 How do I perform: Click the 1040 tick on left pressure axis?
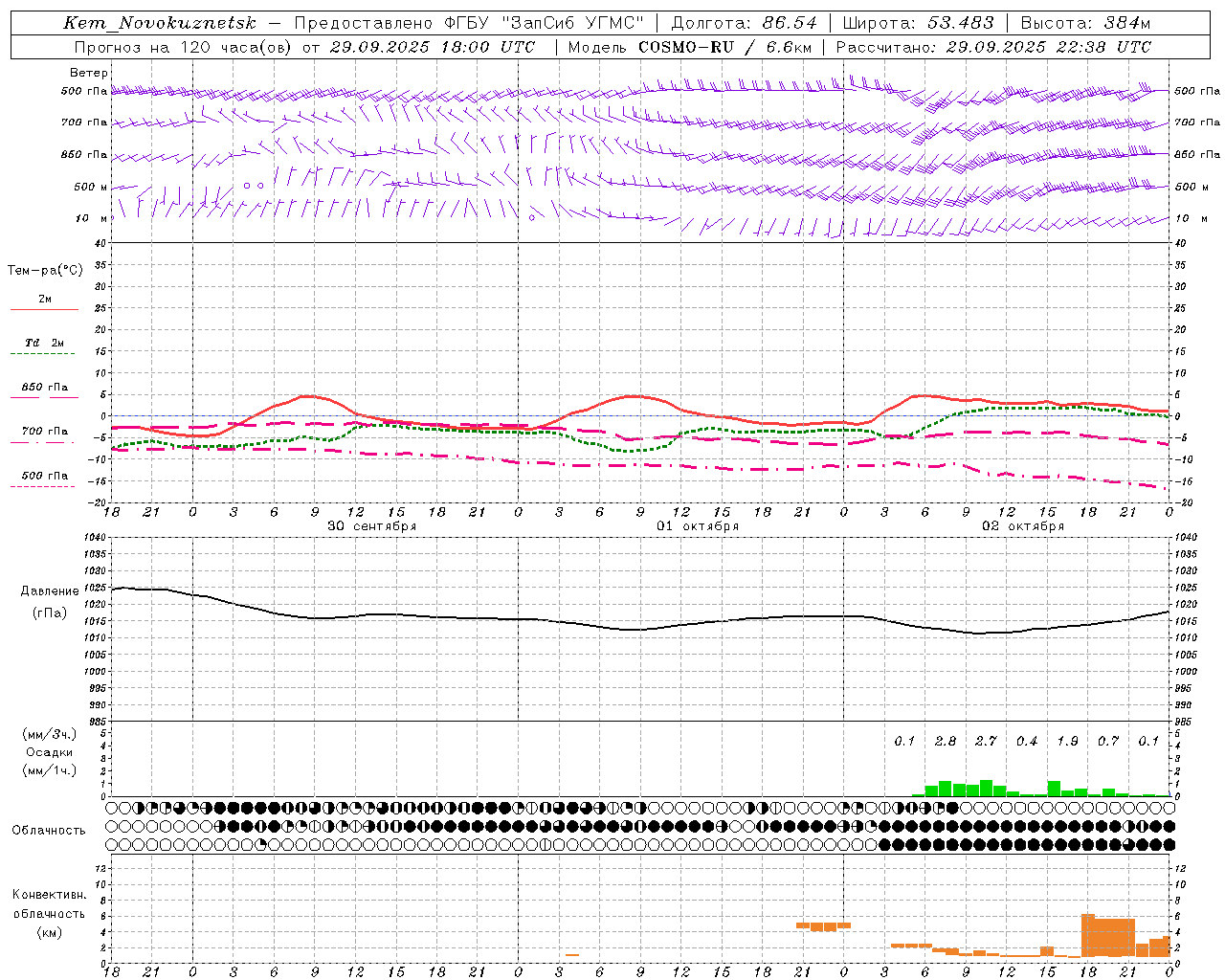coord(95,538)
